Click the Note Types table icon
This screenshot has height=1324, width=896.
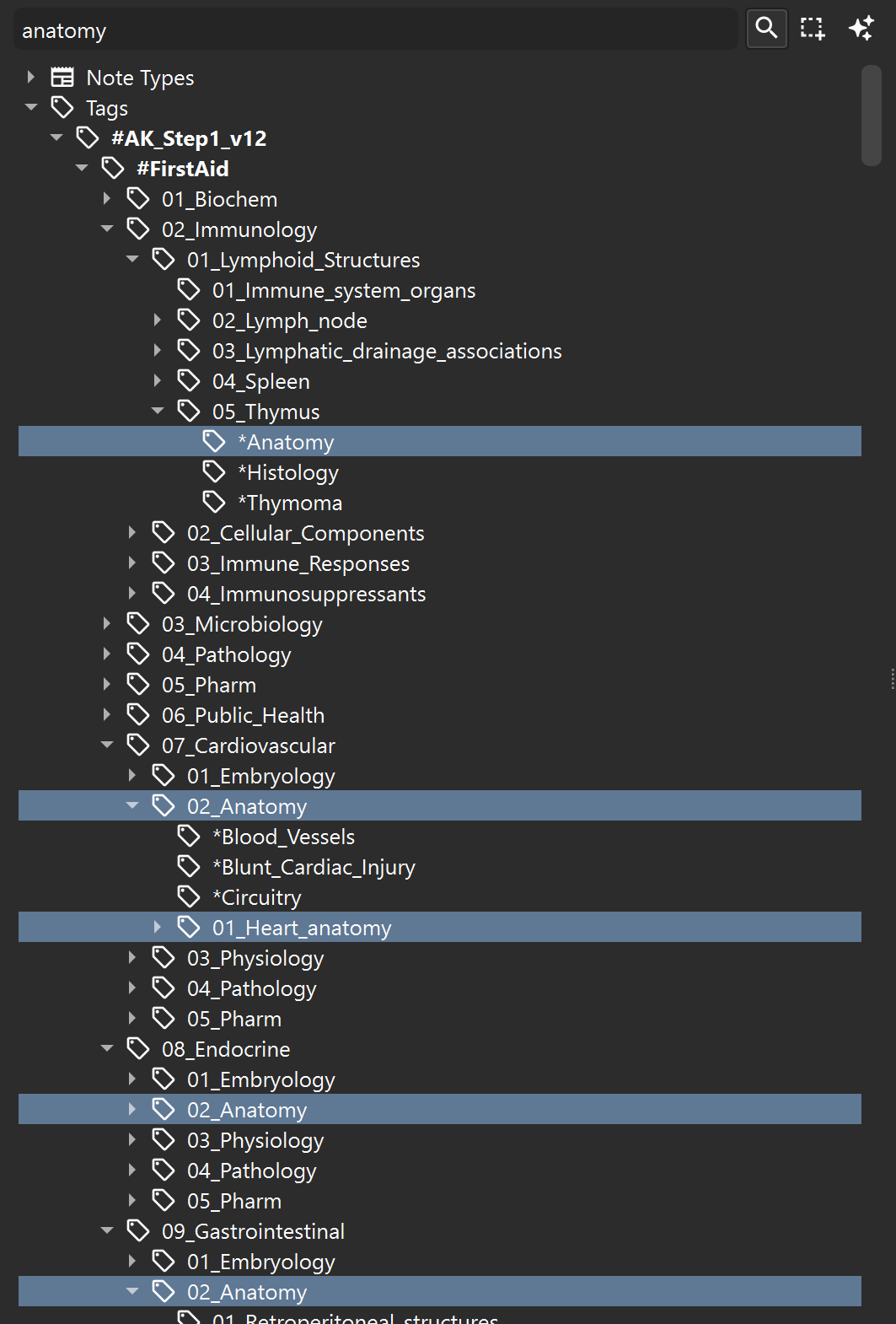(x=62, y=78)
